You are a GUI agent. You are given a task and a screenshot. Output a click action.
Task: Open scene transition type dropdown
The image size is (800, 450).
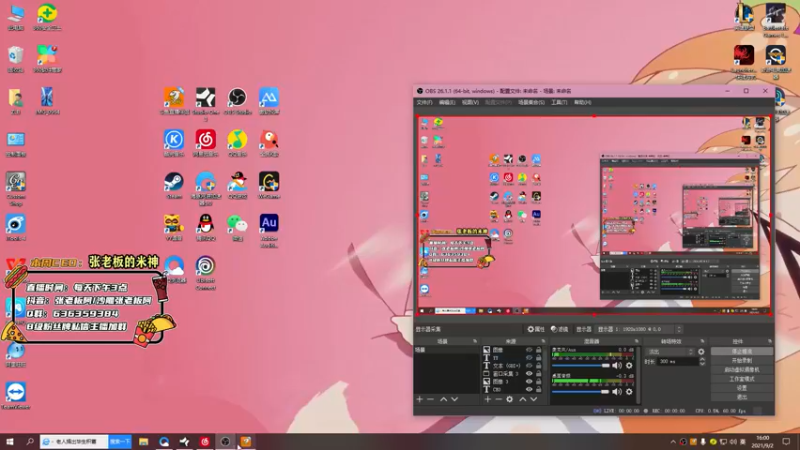tap(669, 352)
